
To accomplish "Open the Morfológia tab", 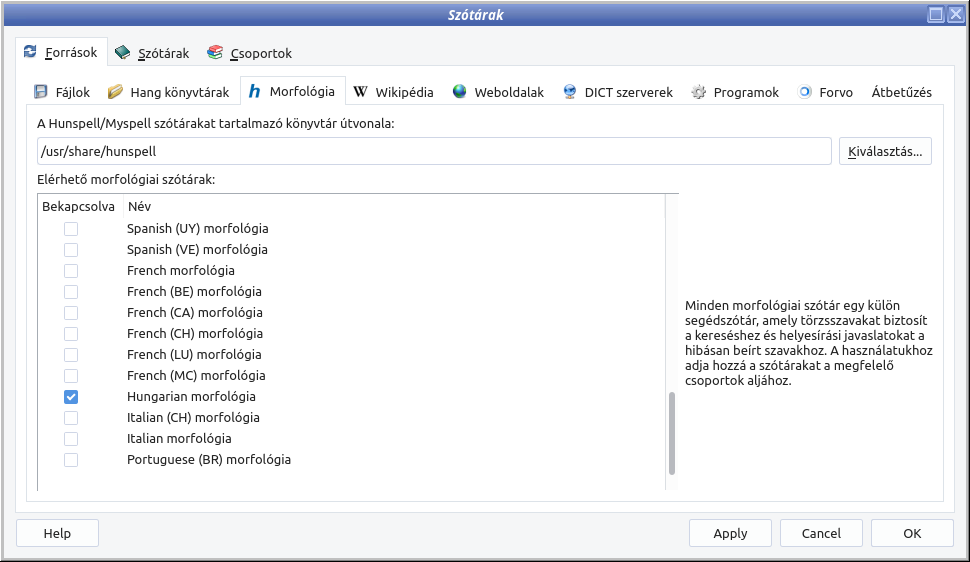I will point(292,92).
